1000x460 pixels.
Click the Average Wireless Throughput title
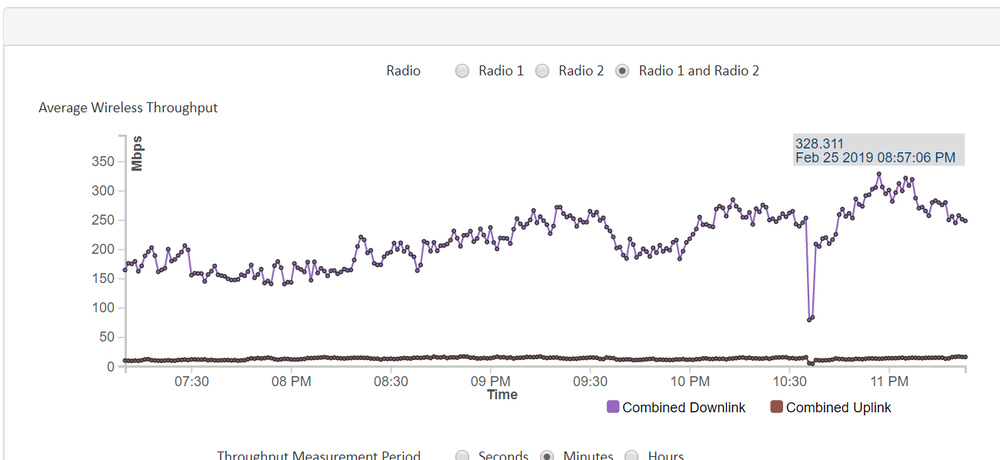[128, 107]
